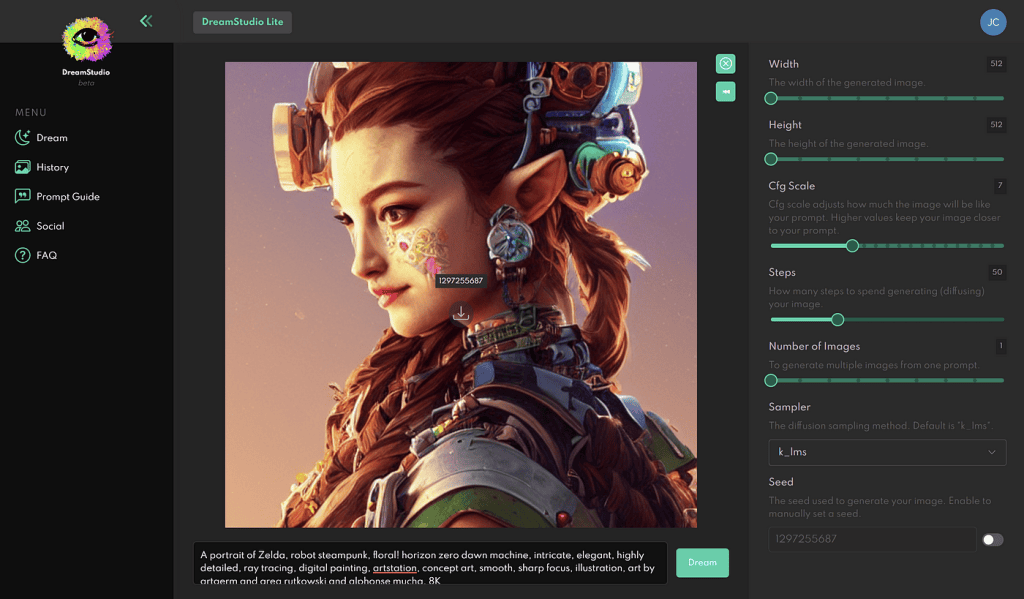Image resolution: width=1024 pixels, height=599 pixels.
Task: Enable manual seed entry
Action: click(991, 539)
